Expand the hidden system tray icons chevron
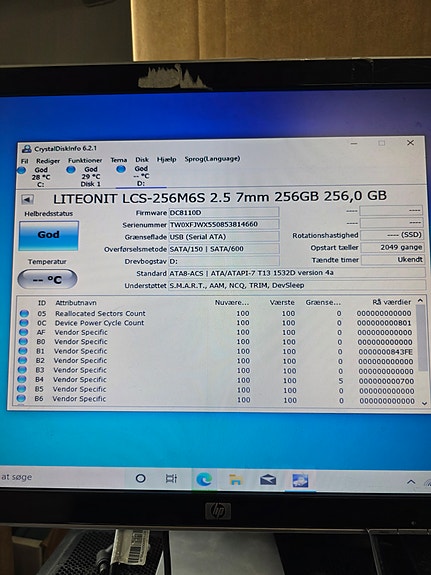This screenshot has height=575, width=431. coord(411,482)
